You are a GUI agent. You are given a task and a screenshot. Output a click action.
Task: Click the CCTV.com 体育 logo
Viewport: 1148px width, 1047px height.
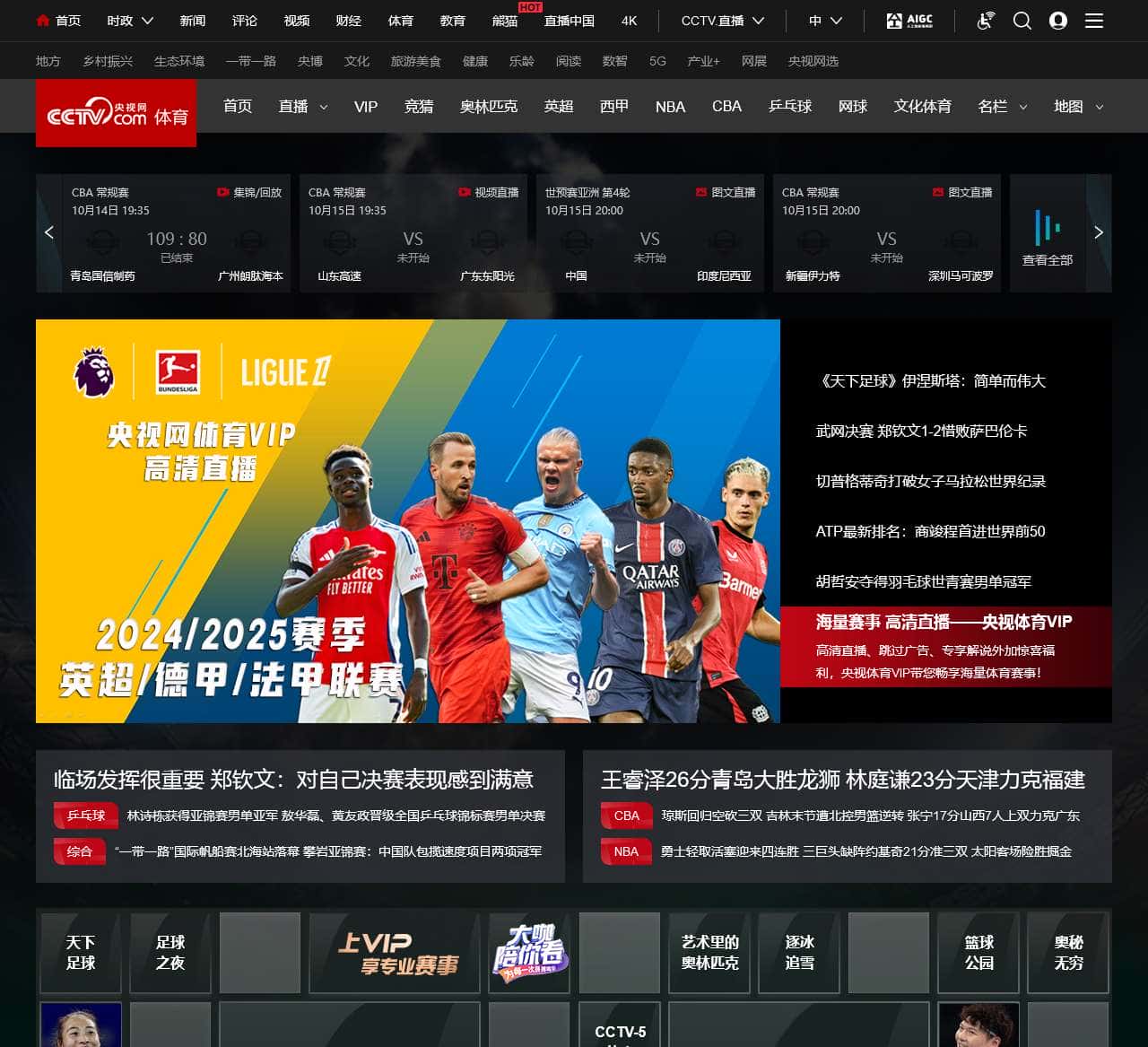pos(117,113)
